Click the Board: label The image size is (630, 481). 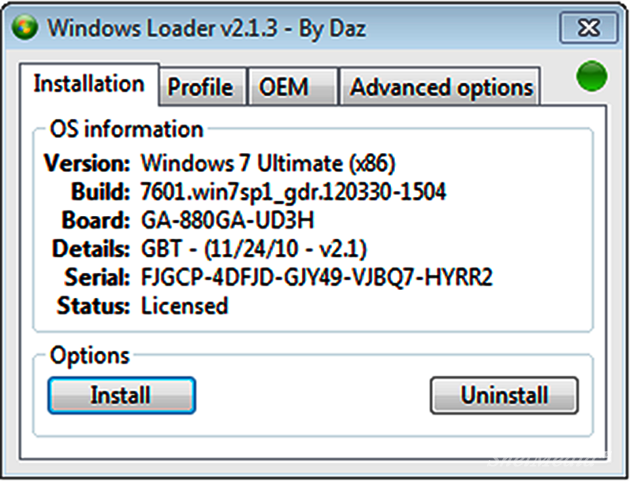click(x=96, y=220)
